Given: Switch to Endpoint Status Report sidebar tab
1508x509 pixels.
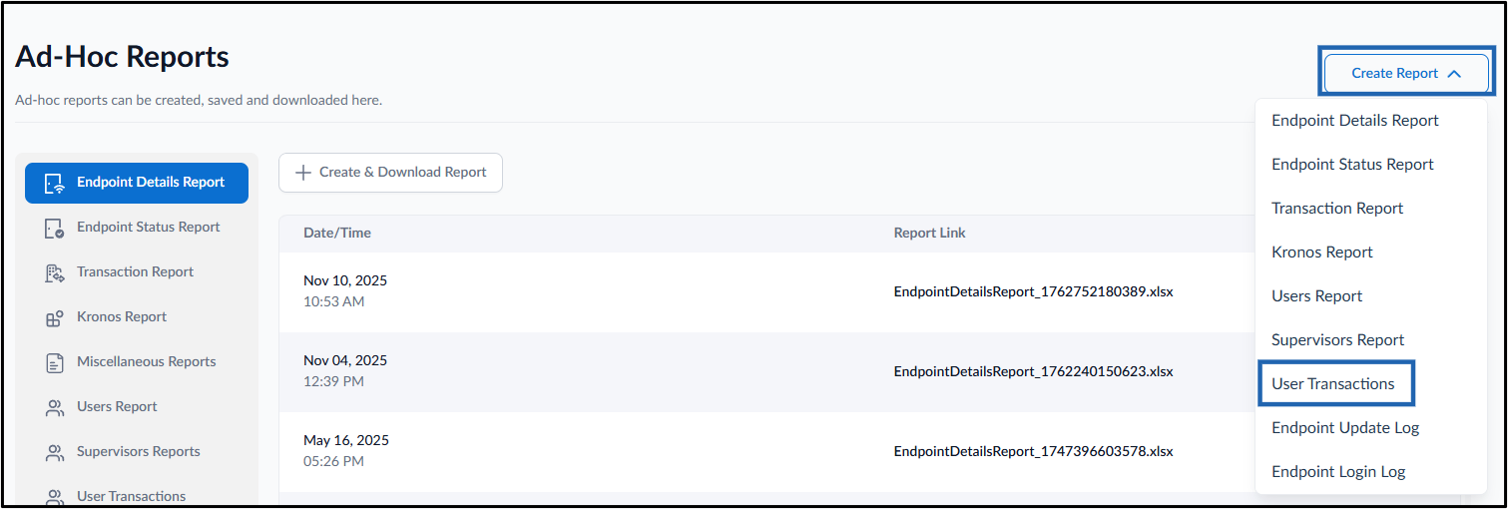Looking at the screenshot, I should point(137,227).
